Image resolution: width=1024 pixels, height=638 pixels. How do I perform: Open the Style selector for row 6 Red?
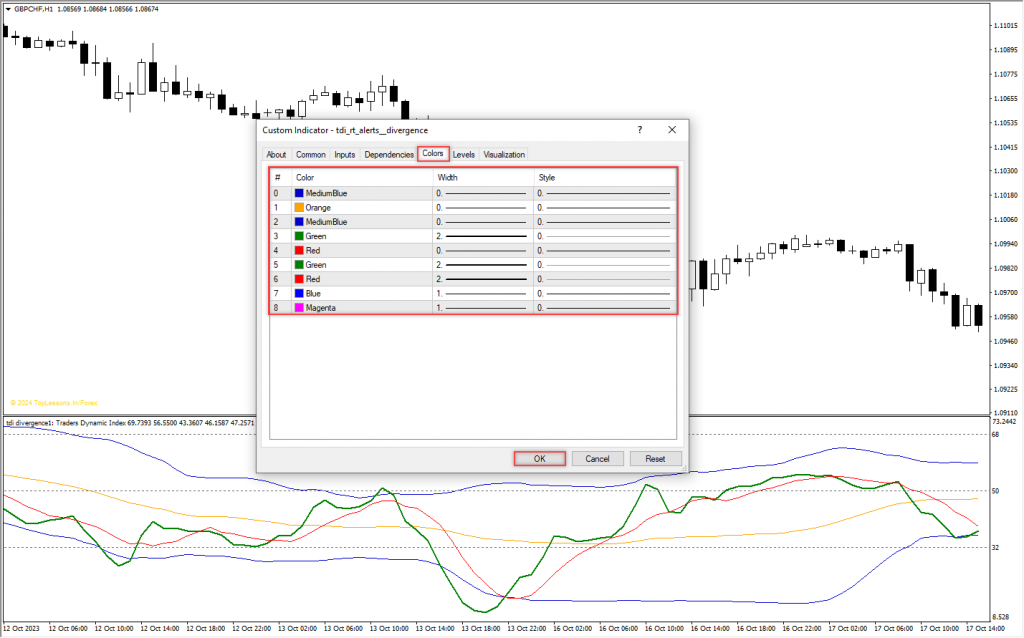pyautogui.click(x=603, y=279)
